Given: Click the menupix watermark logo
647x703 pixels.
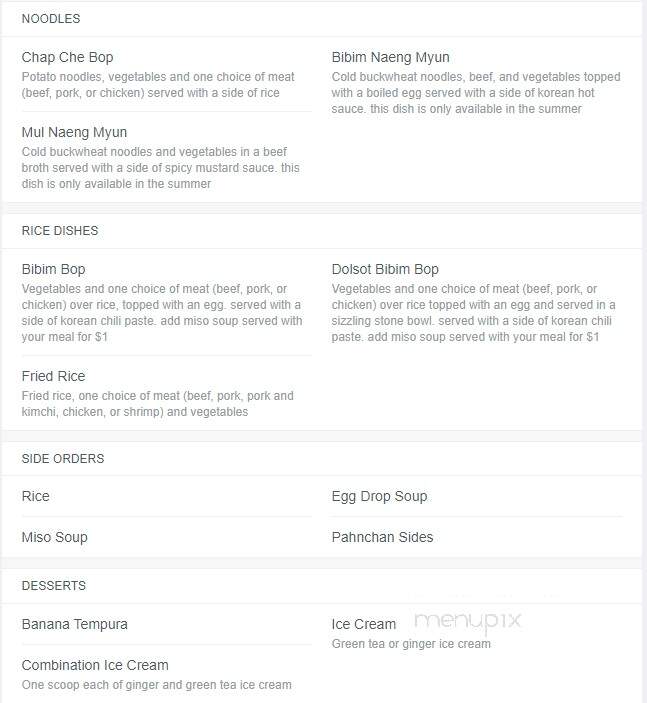Looking at the screenshot, I should click(468, 622).
